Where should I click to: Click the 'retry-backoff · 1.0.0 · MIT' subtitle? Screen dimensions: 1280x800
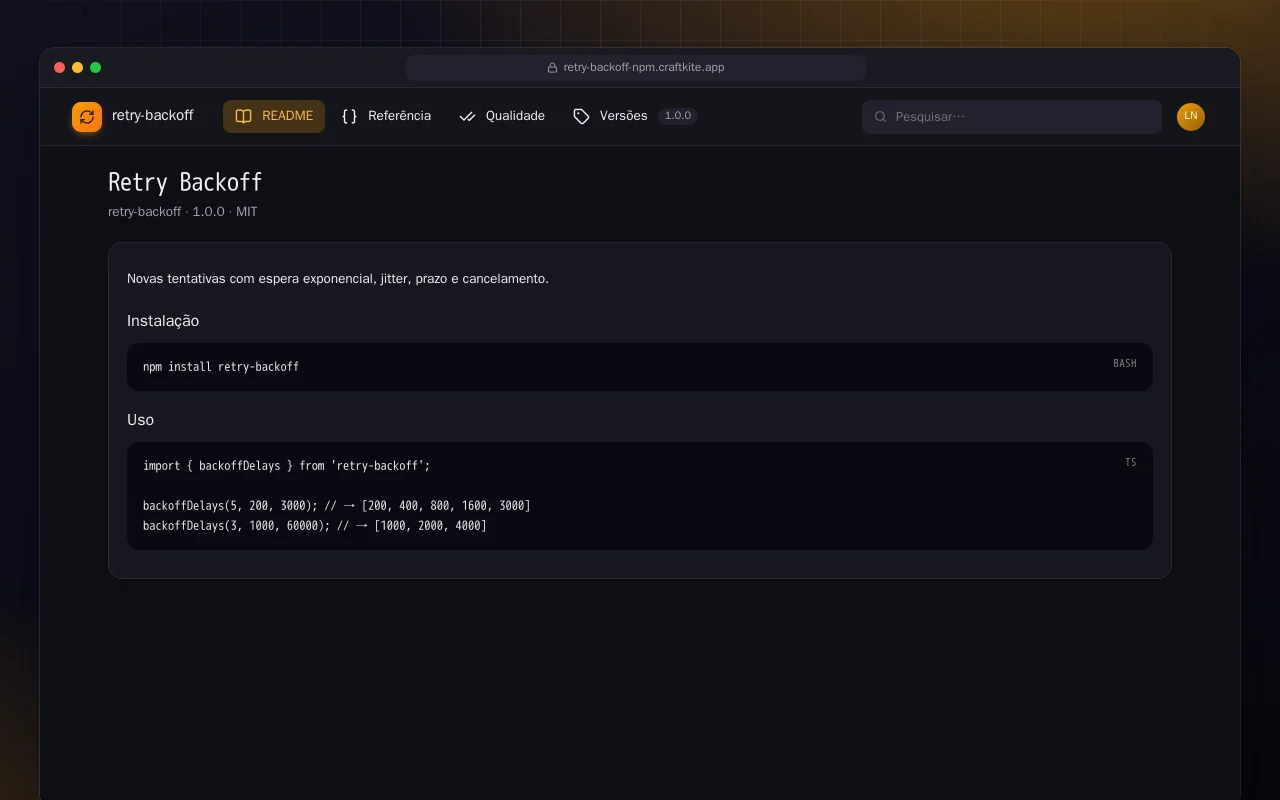point(183,212)
